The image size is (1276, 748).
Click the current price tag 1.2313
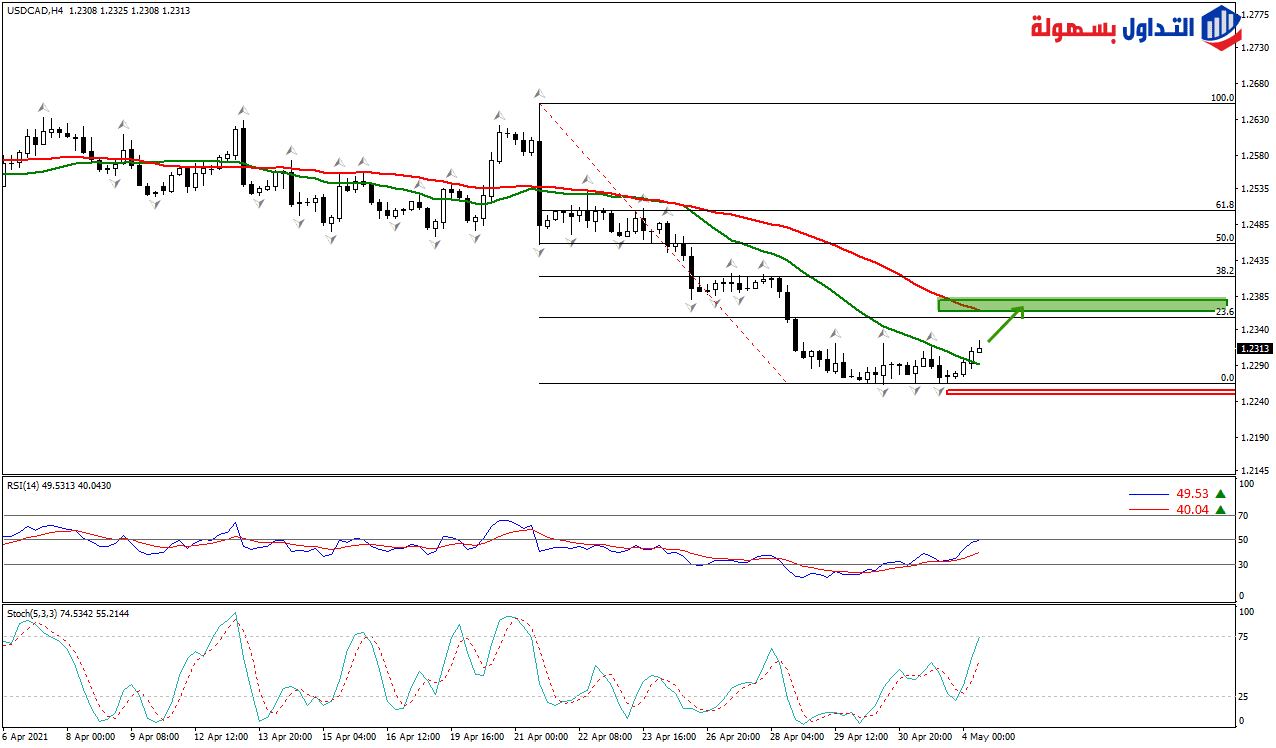[x=1254, y=349]
